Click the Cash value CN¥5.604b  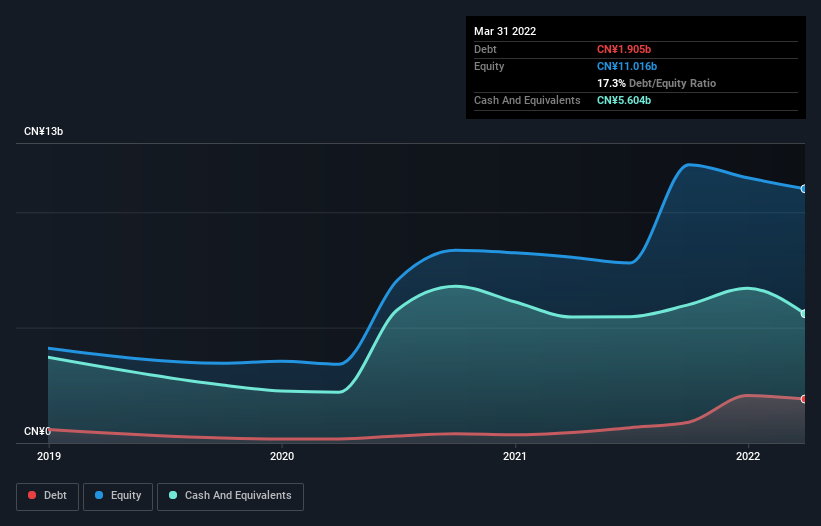point(624,100)
